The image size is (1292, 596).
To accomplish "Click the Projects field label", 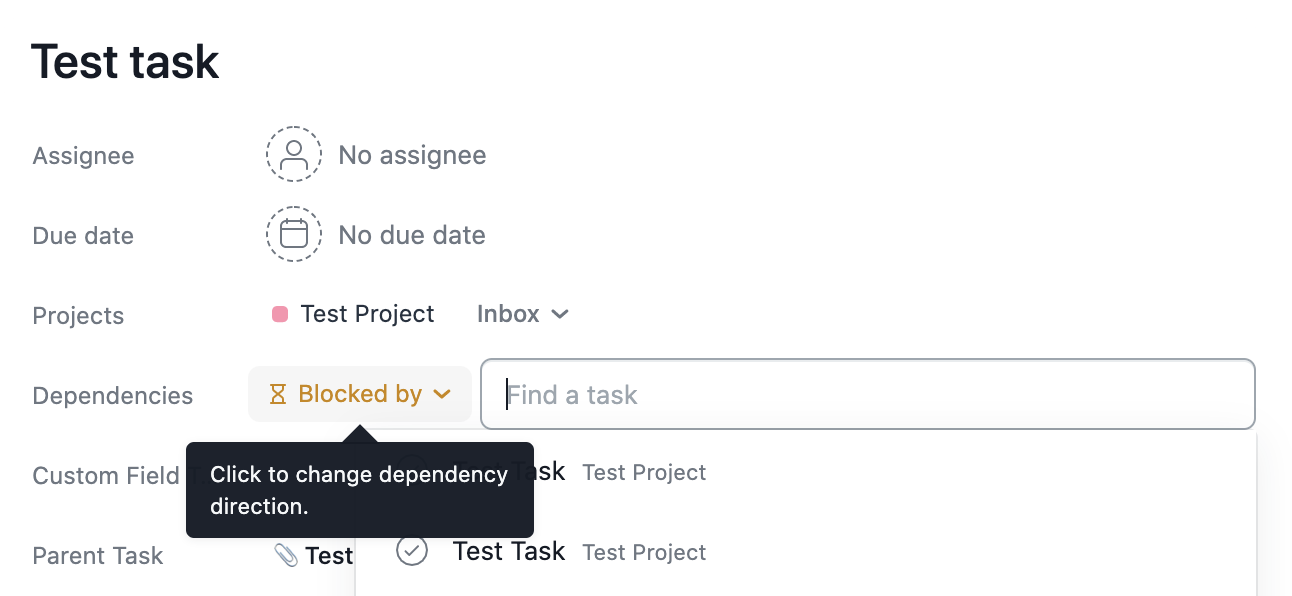I will 78,316.
